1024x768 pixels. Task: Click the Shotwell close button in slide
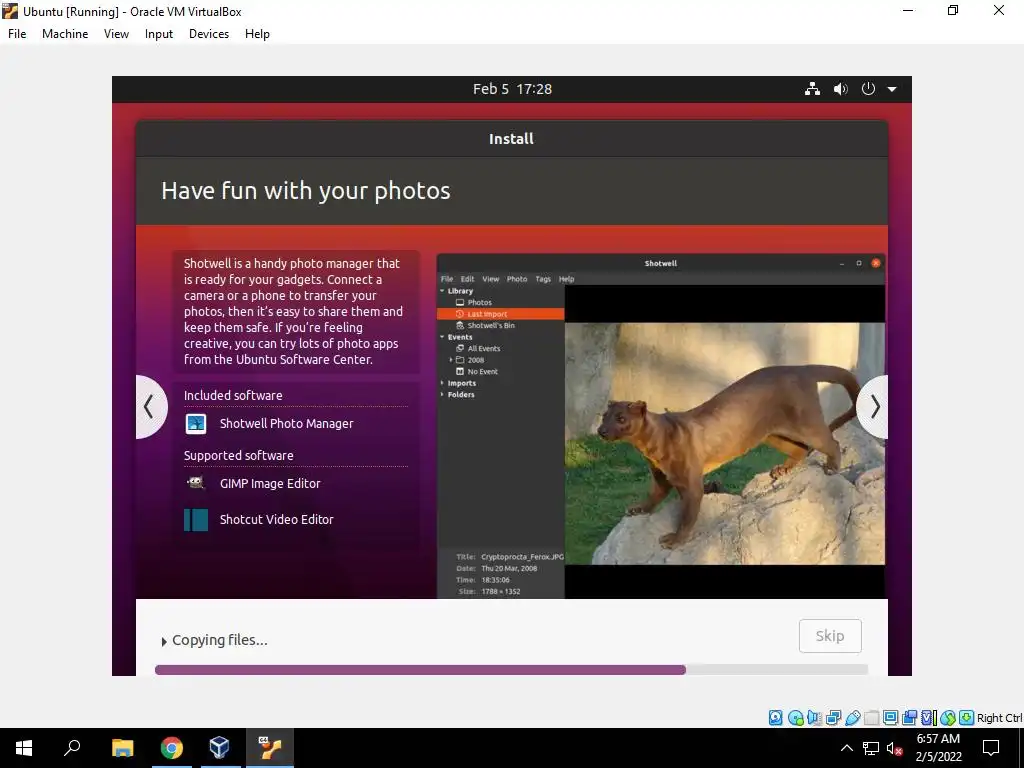[876, 263]
